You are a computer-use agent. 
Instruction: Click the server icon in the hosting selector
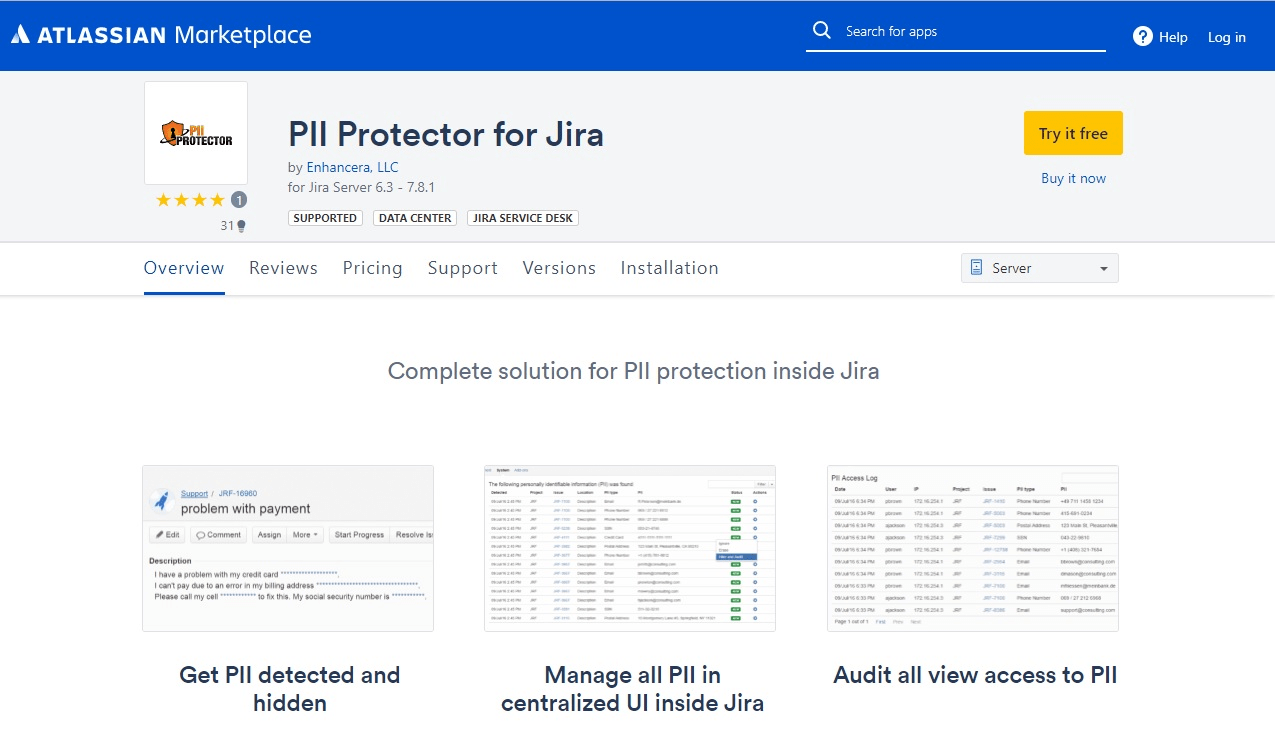pos(975,267)
